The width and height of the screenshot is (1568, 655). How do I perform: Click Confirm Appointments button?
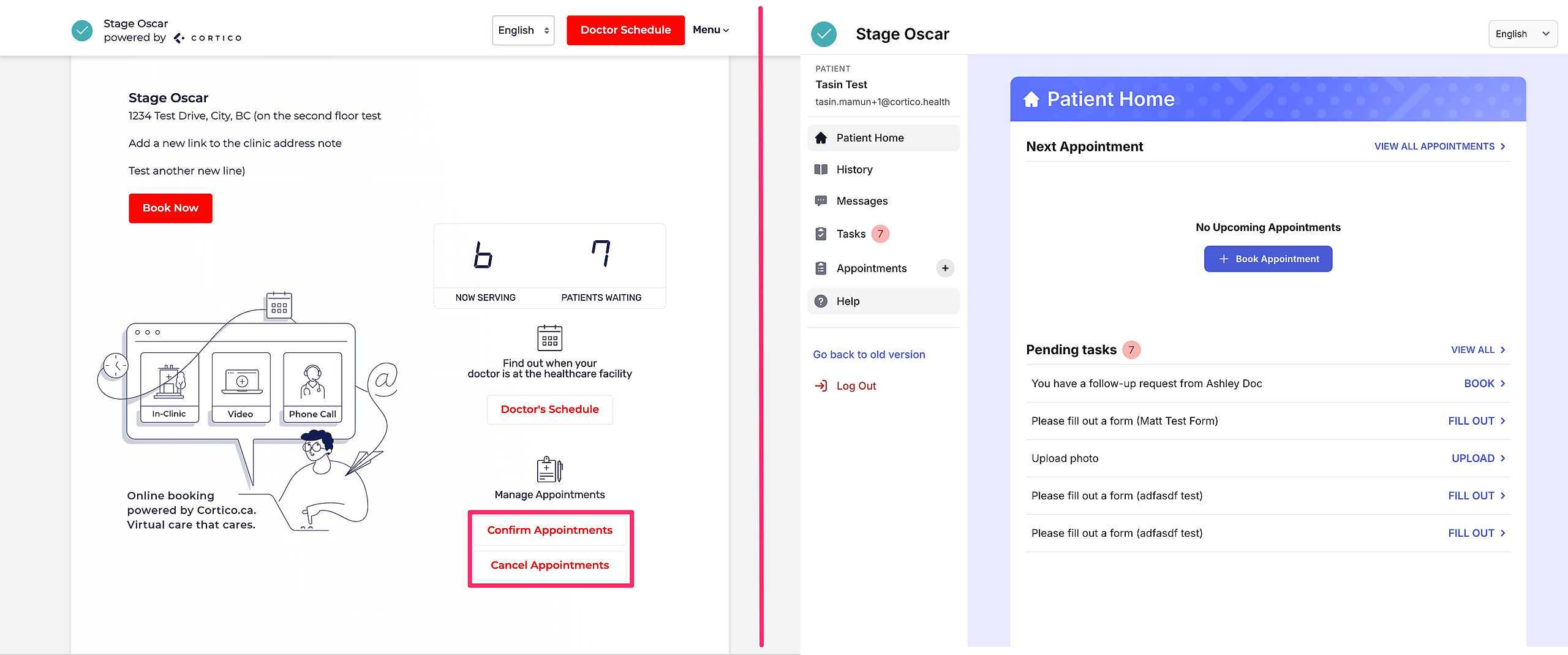(x=549, y=531)
